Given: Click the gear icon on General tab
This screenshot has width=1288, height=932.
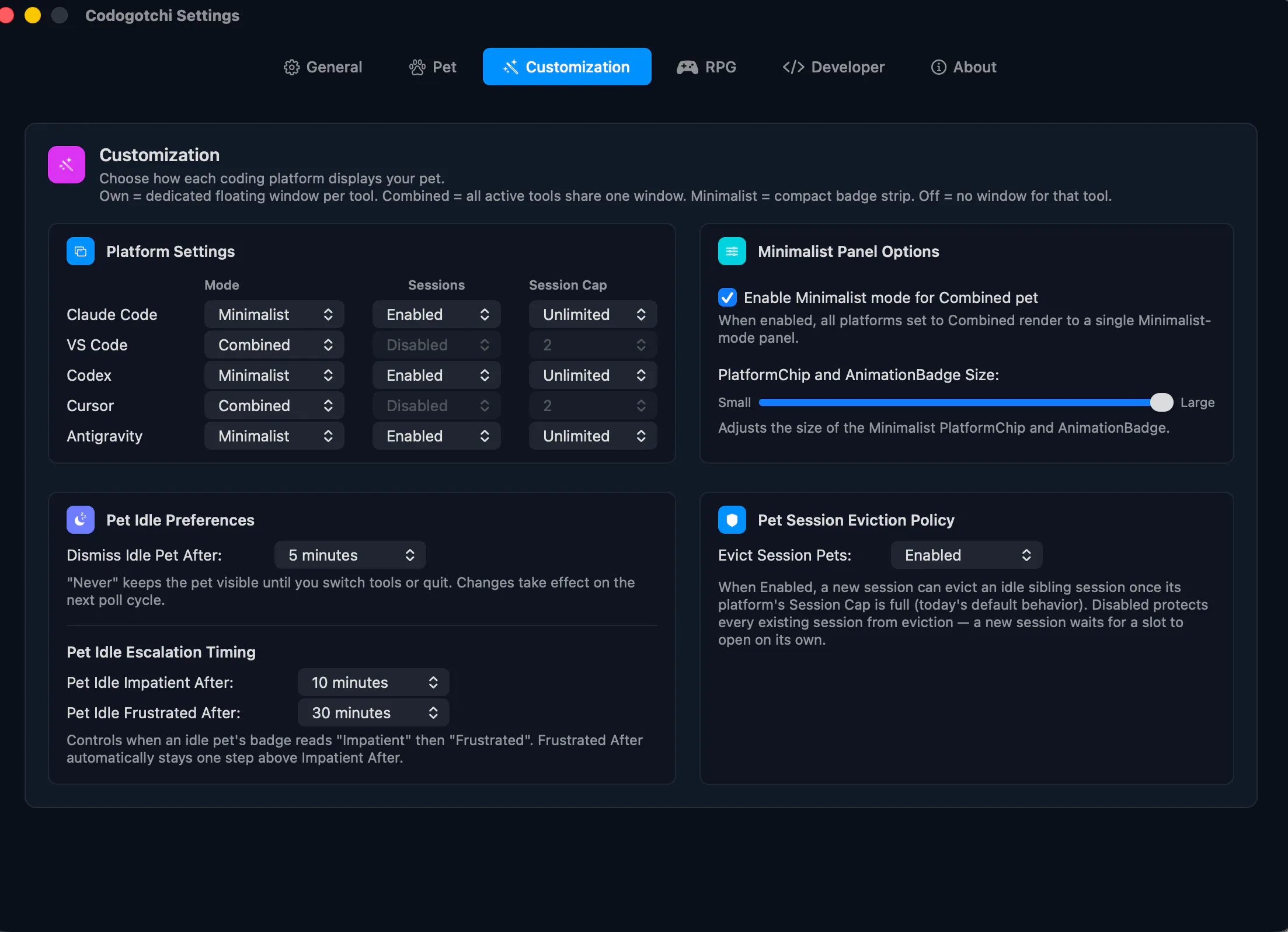Looking at the screenshot, I should [291, 67].
